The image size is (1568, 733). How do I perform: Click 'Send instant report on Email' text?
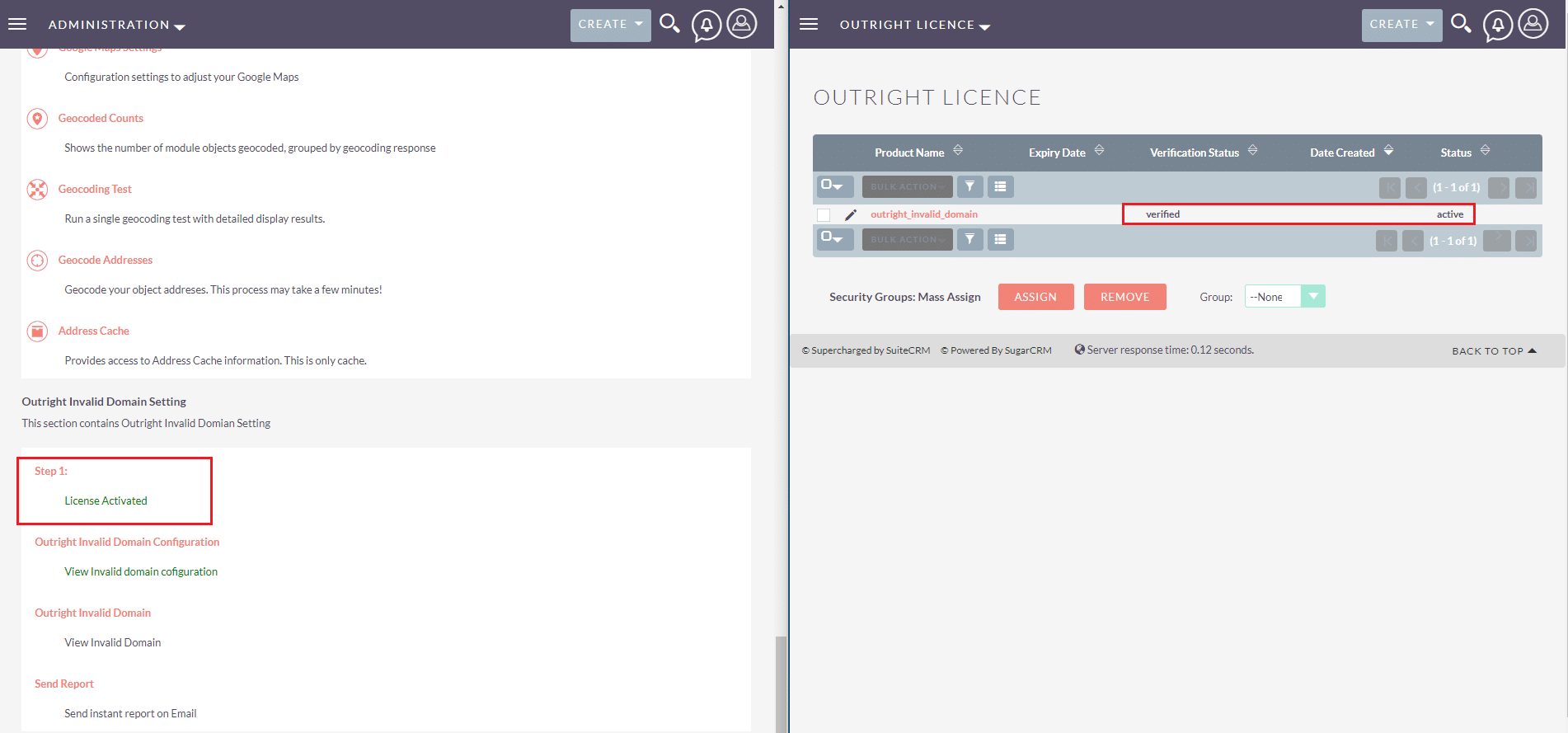[130, 714]
